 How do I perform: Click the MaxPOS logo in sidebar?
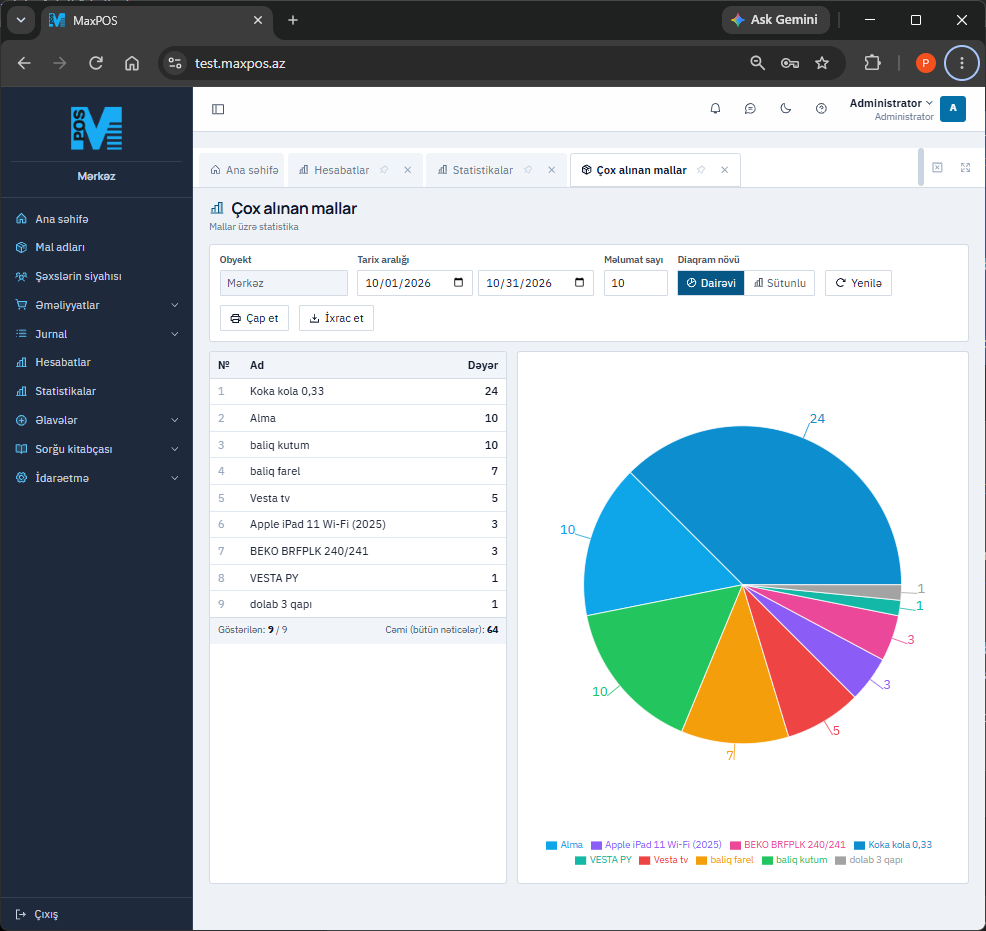pyautogui.click(x=96, y=128)
